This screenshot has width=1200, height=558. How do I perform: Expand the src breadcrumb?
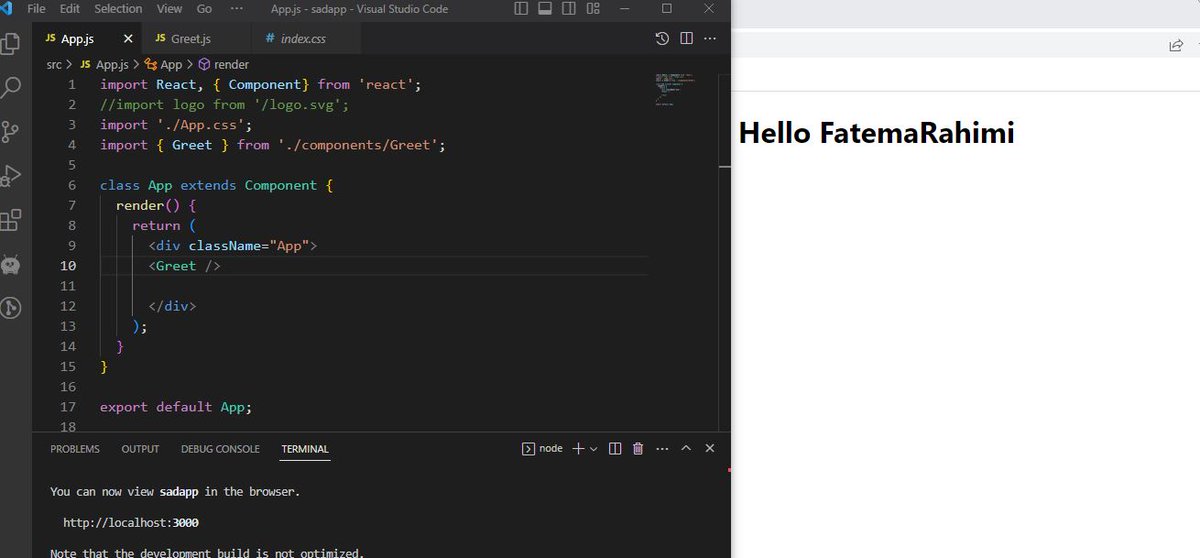click(54, 64)
